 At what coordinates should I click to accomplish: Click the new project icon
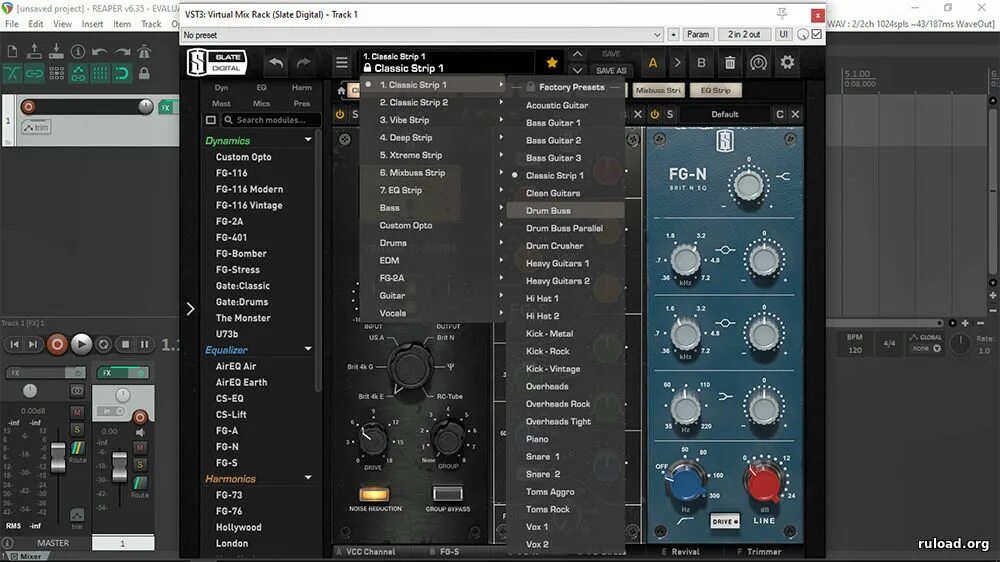pos(12,51)
